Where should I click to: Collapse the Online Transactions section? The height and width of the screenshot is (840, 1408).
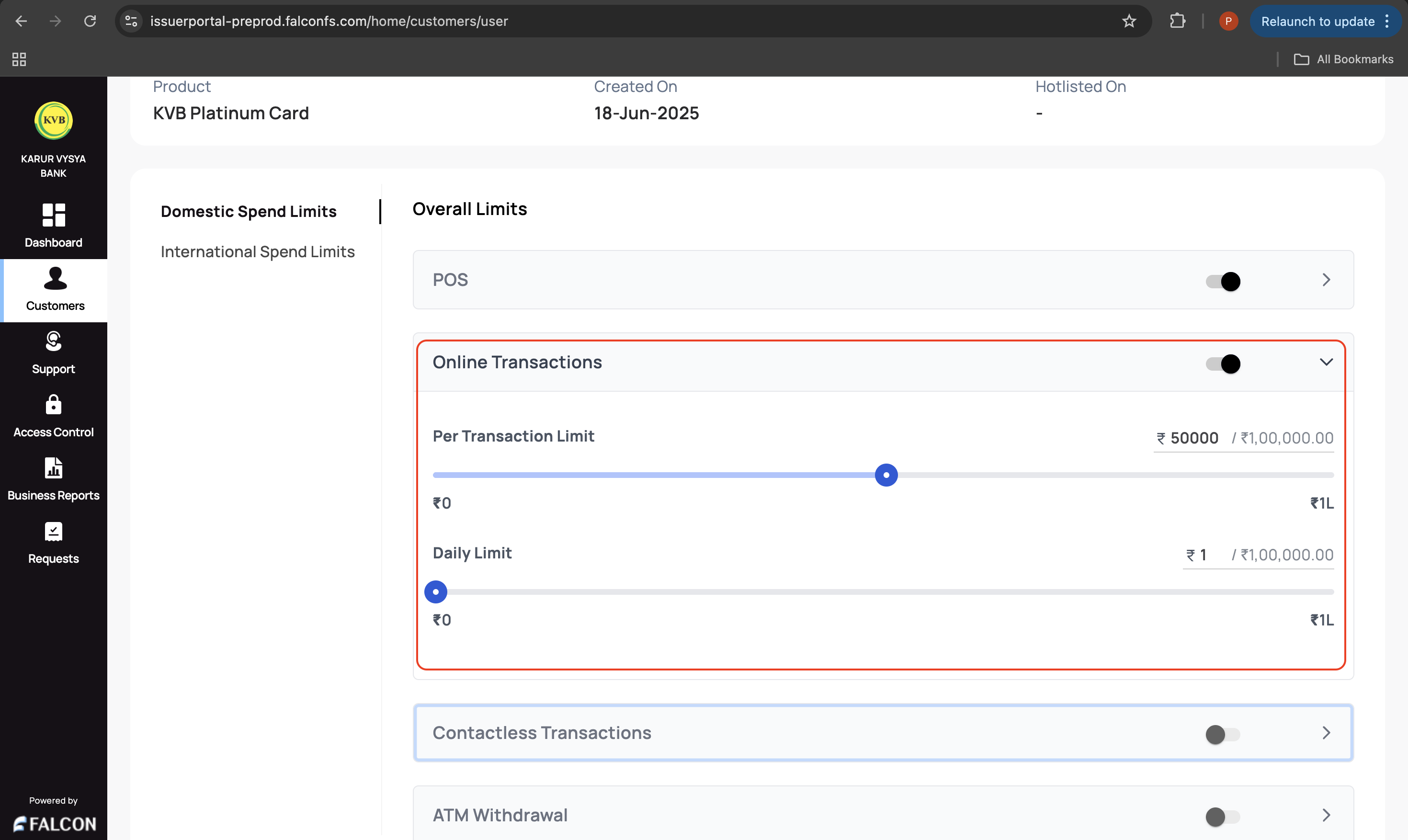pos(1326,362)
